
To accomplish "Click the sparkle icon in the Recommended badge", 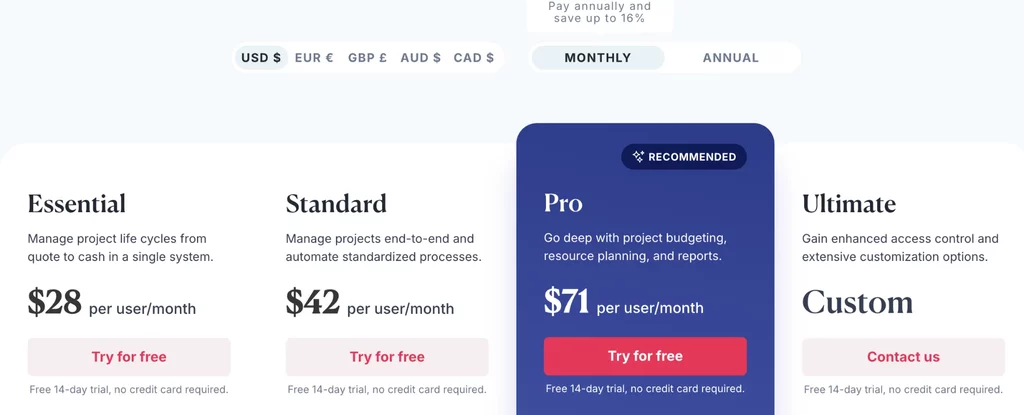I will point(638,157).
